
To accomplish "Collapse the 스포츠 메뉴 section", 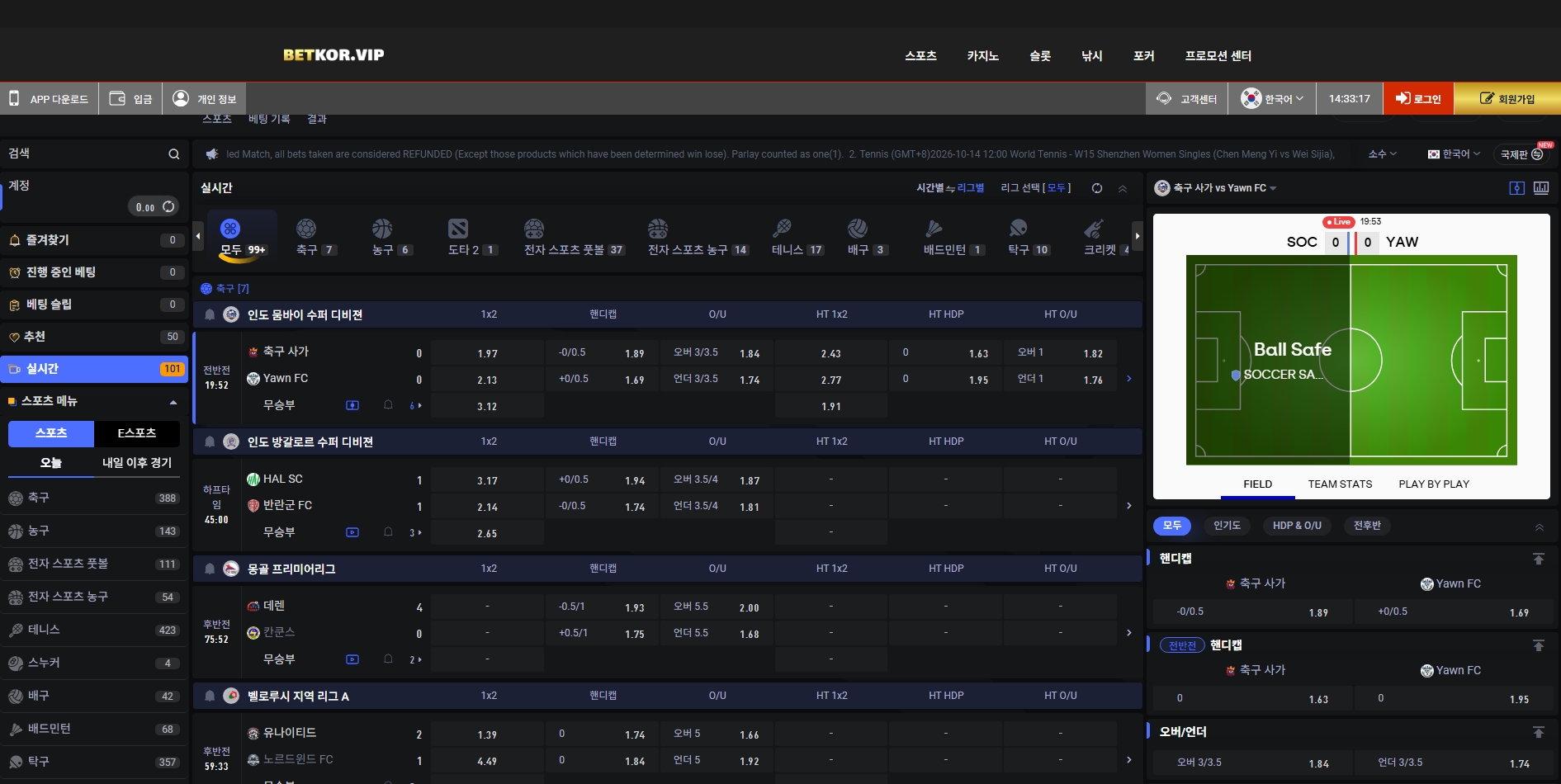I will coord(173,402).
